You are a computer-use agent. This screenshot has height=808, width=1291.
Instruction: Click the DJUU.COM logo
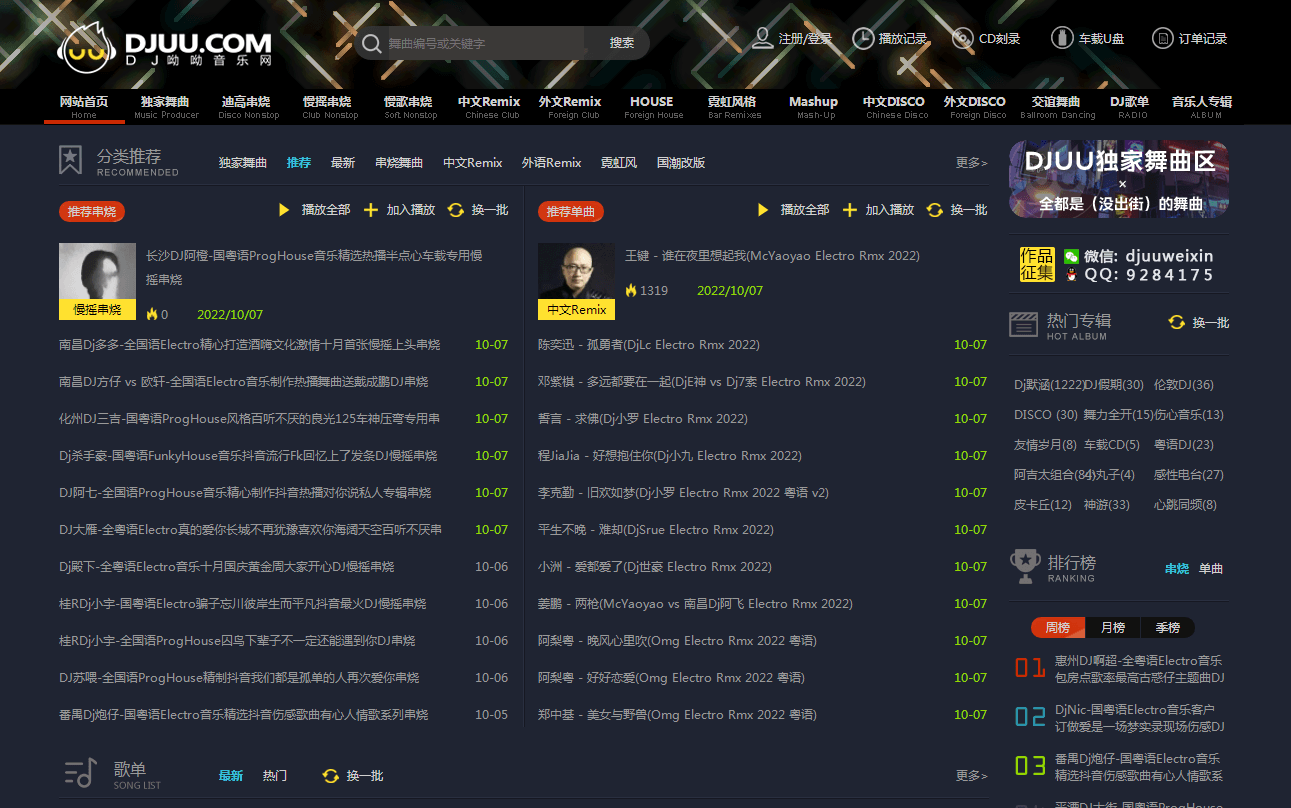pos(165,46)
